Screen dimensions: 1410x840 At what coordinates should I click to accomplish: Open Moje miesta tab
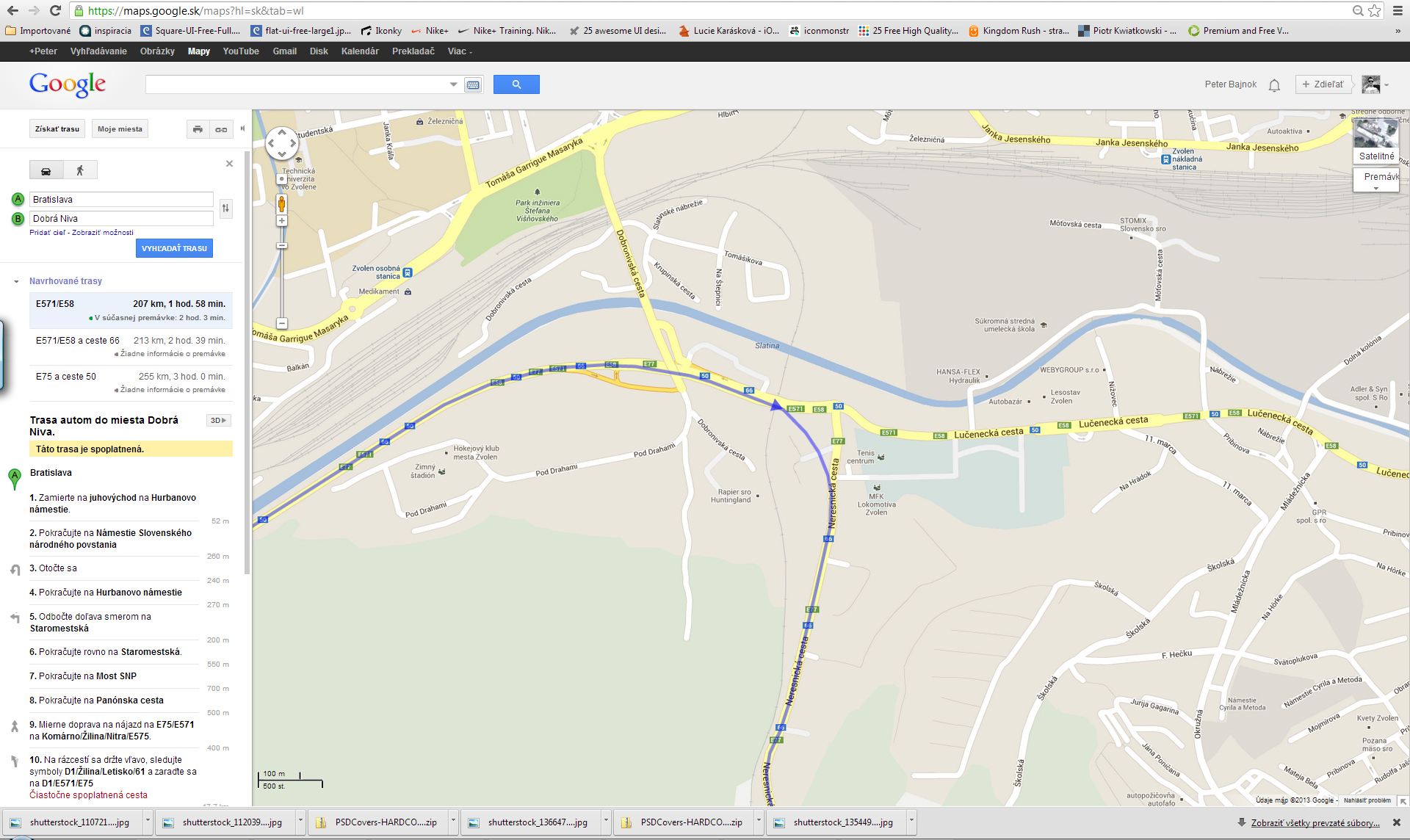point(120,129)
